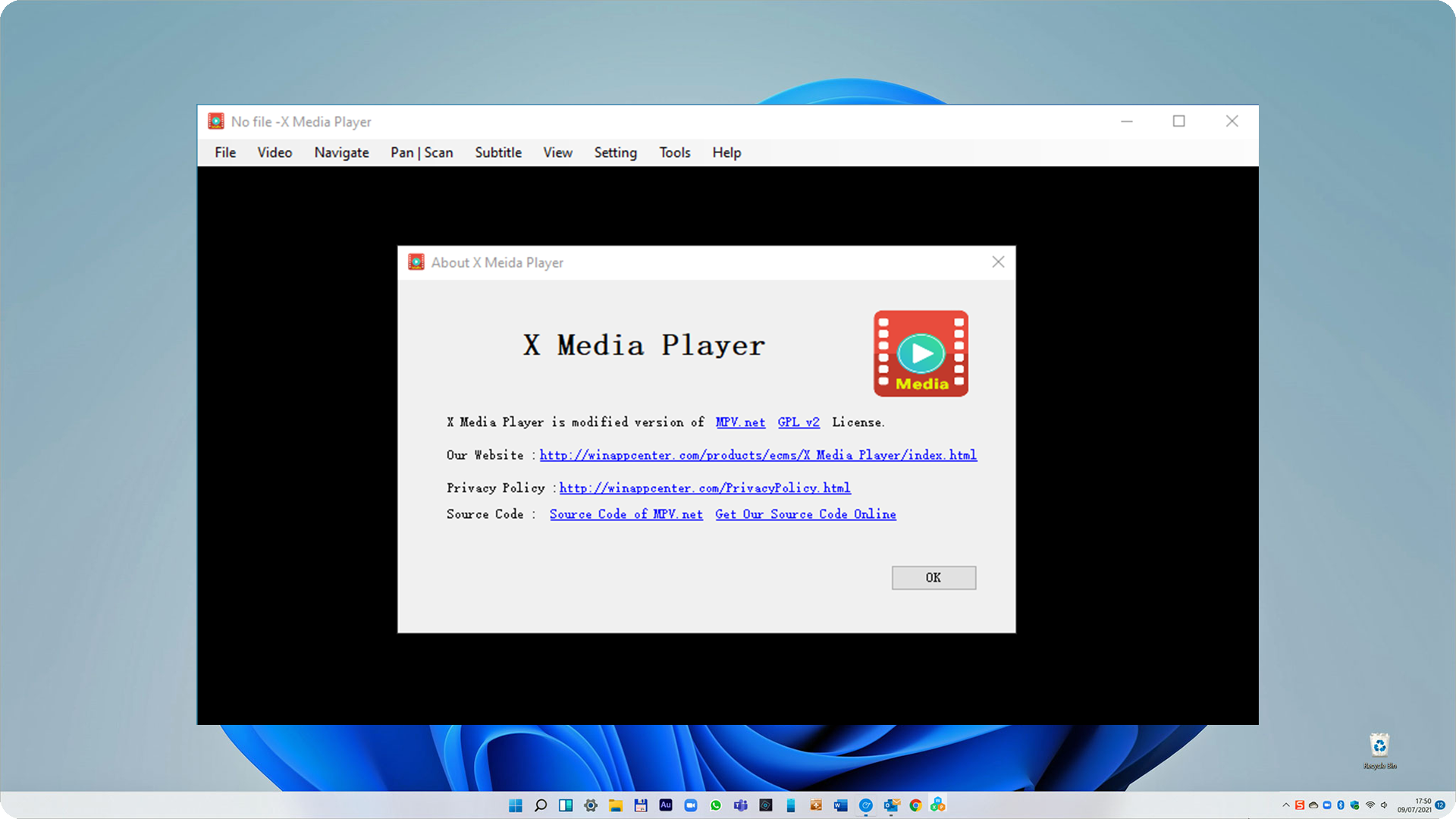Expand hidden system tray icons chevron
1456x819 pixels.
[1286, 805]
